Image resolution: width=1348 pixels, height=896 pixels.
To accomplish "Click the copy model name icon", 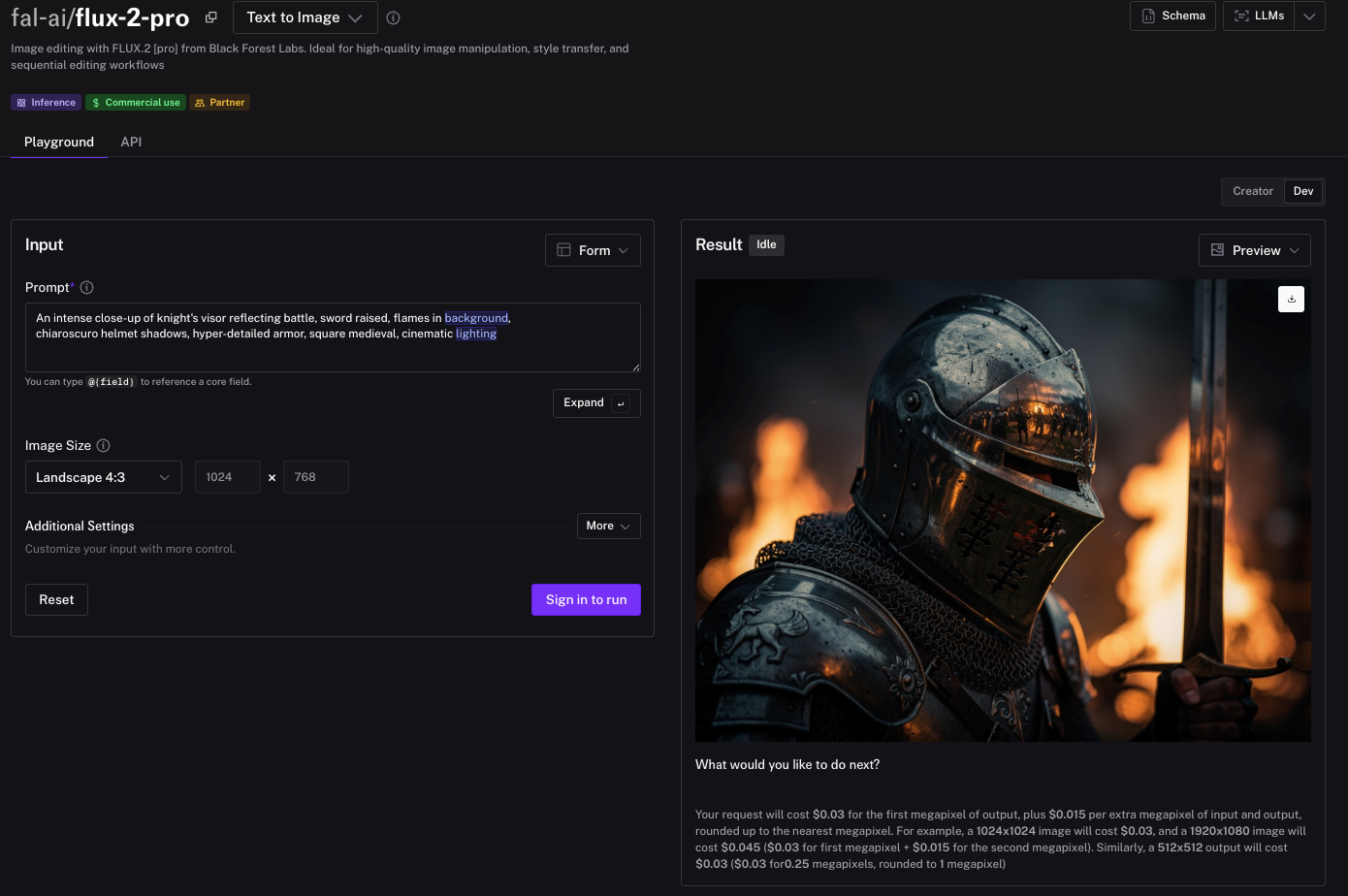I will [x=210, y=17].
